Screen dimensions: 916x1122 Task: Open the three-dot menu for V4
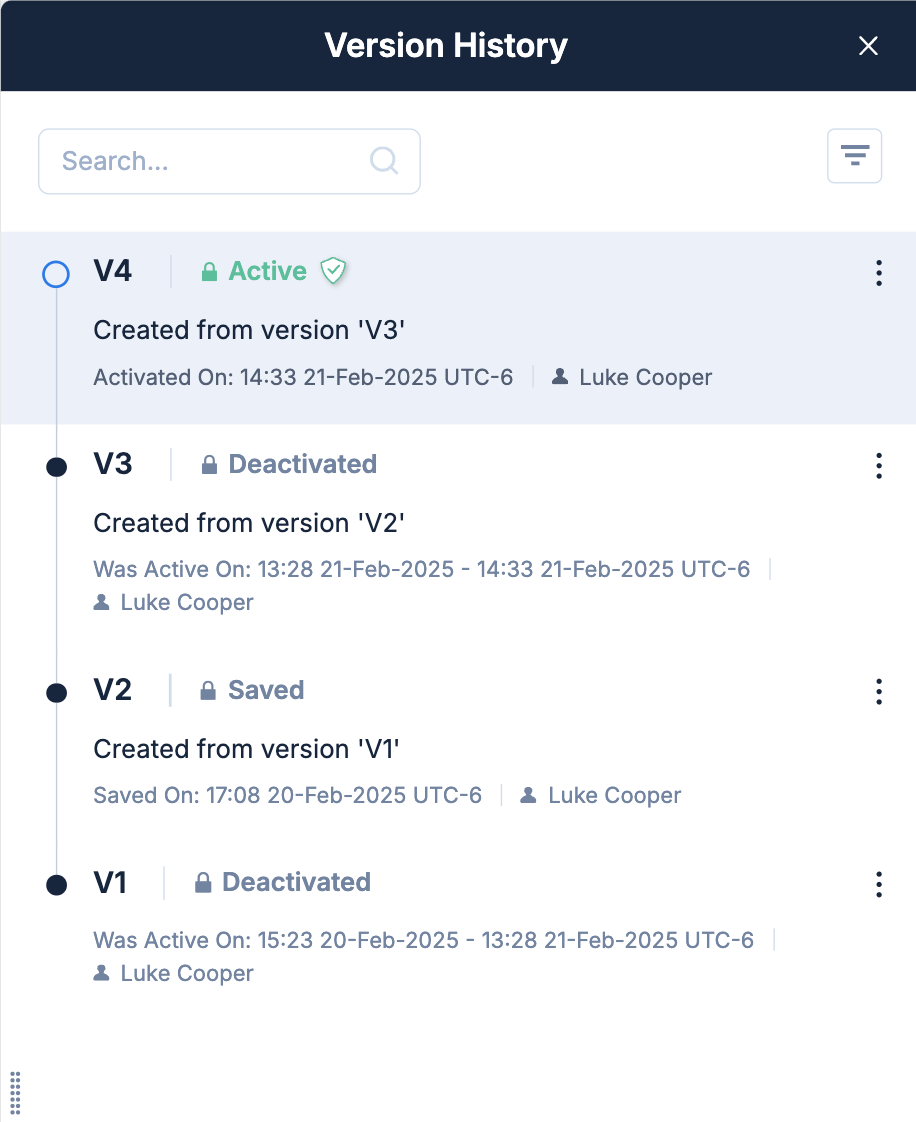click(x=879, y=273)
